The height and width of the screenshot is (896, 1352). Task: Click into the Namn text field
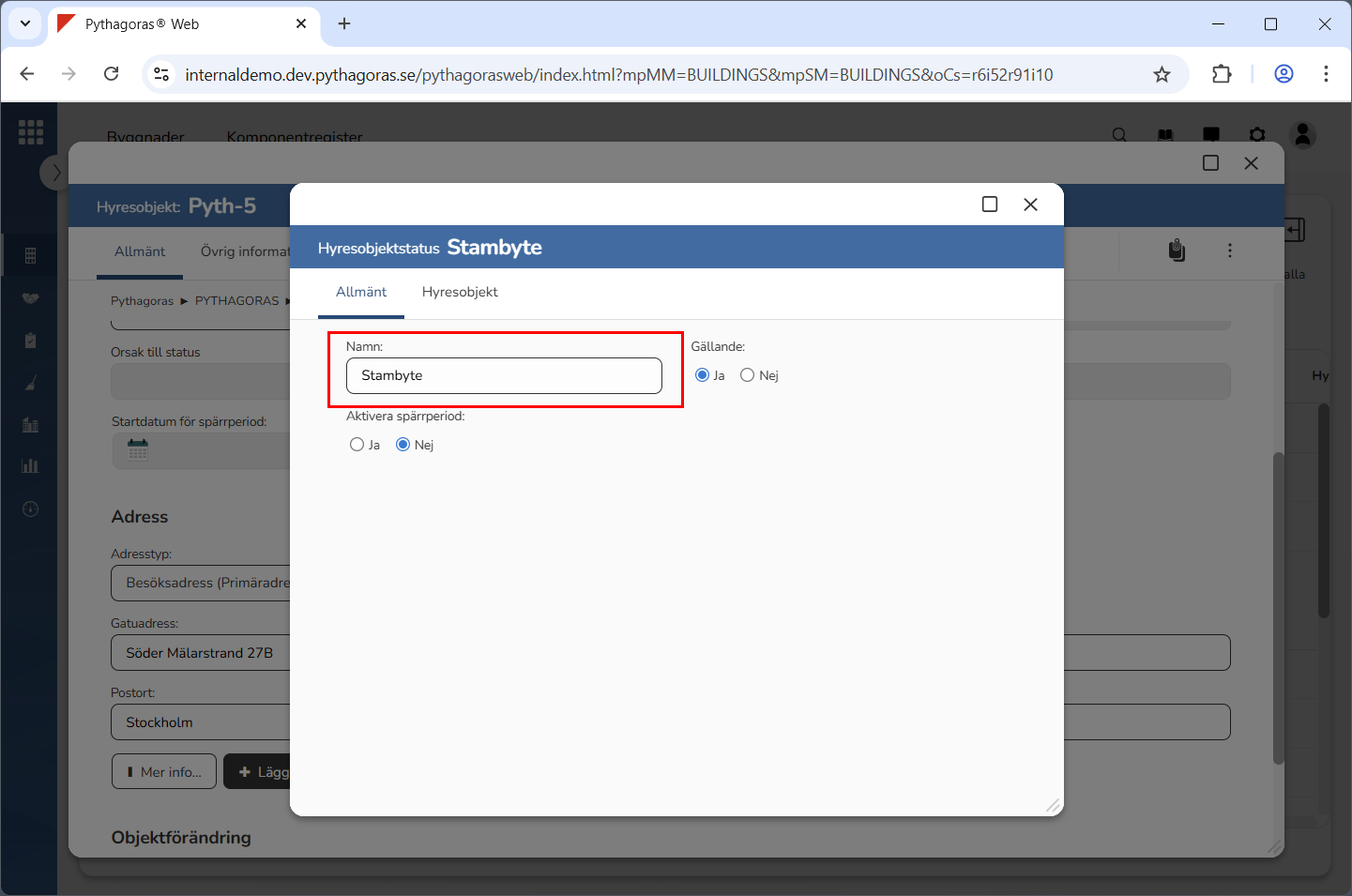(x=504, y=375)
